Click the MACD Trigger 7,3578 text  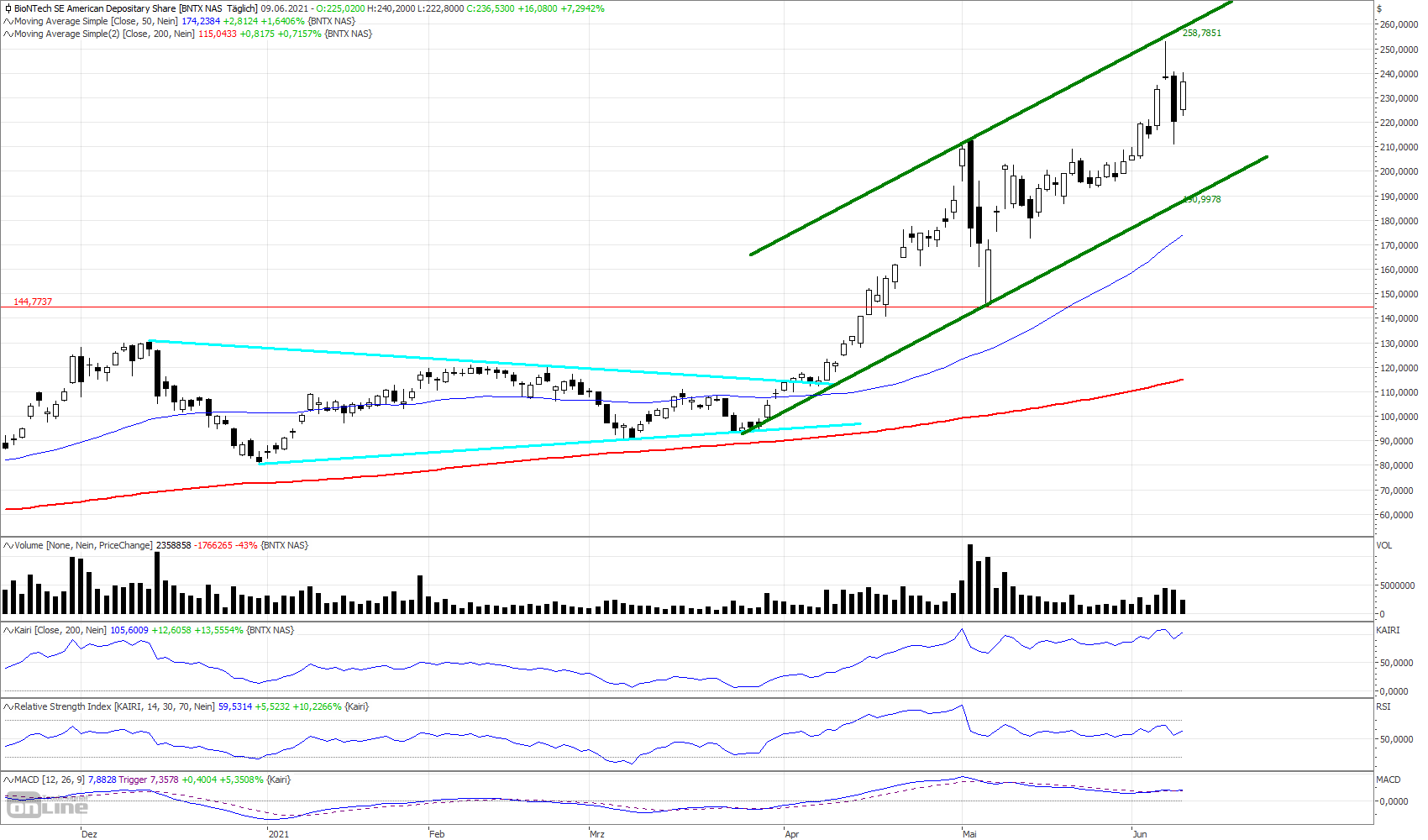pyautogui.click(x=149, y=780)
